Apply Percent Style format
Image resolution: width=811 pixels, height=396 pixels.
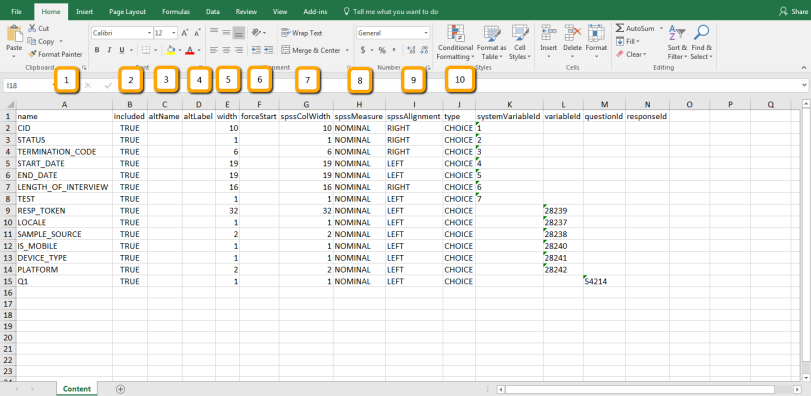(382, 50)
